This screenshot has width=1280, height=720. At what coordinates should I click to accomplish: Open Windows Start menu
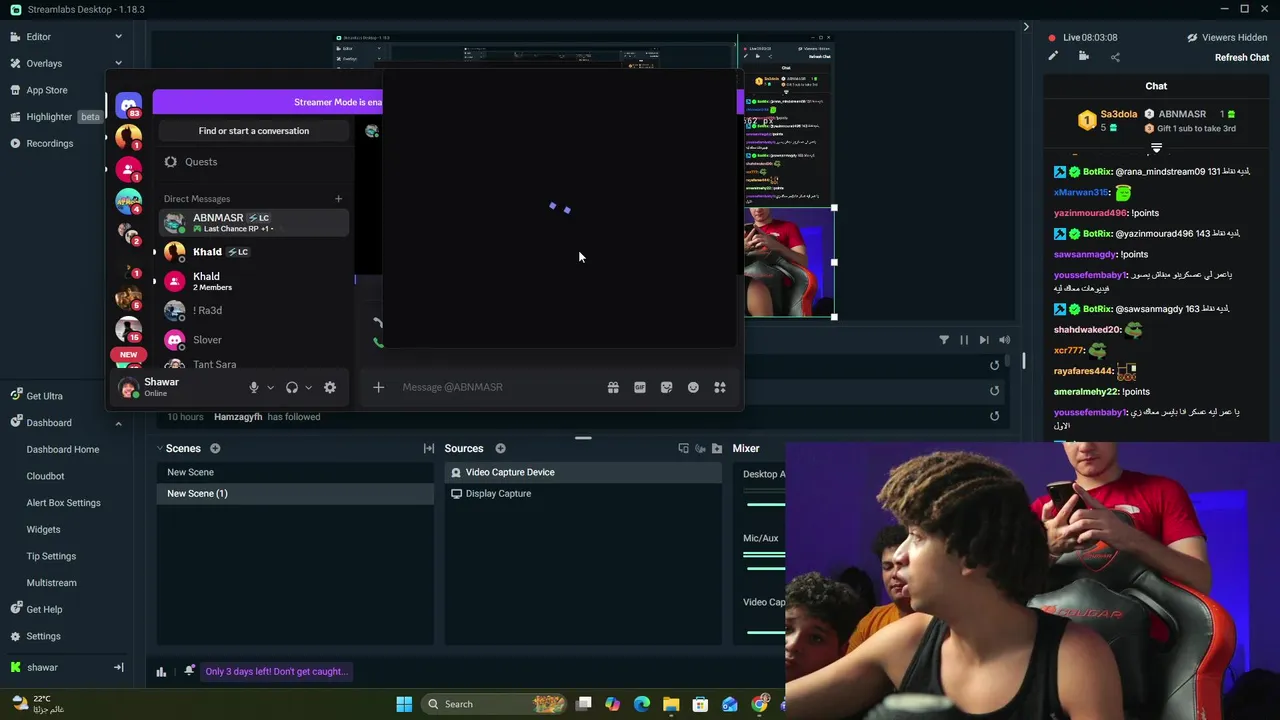pos(404,704)
